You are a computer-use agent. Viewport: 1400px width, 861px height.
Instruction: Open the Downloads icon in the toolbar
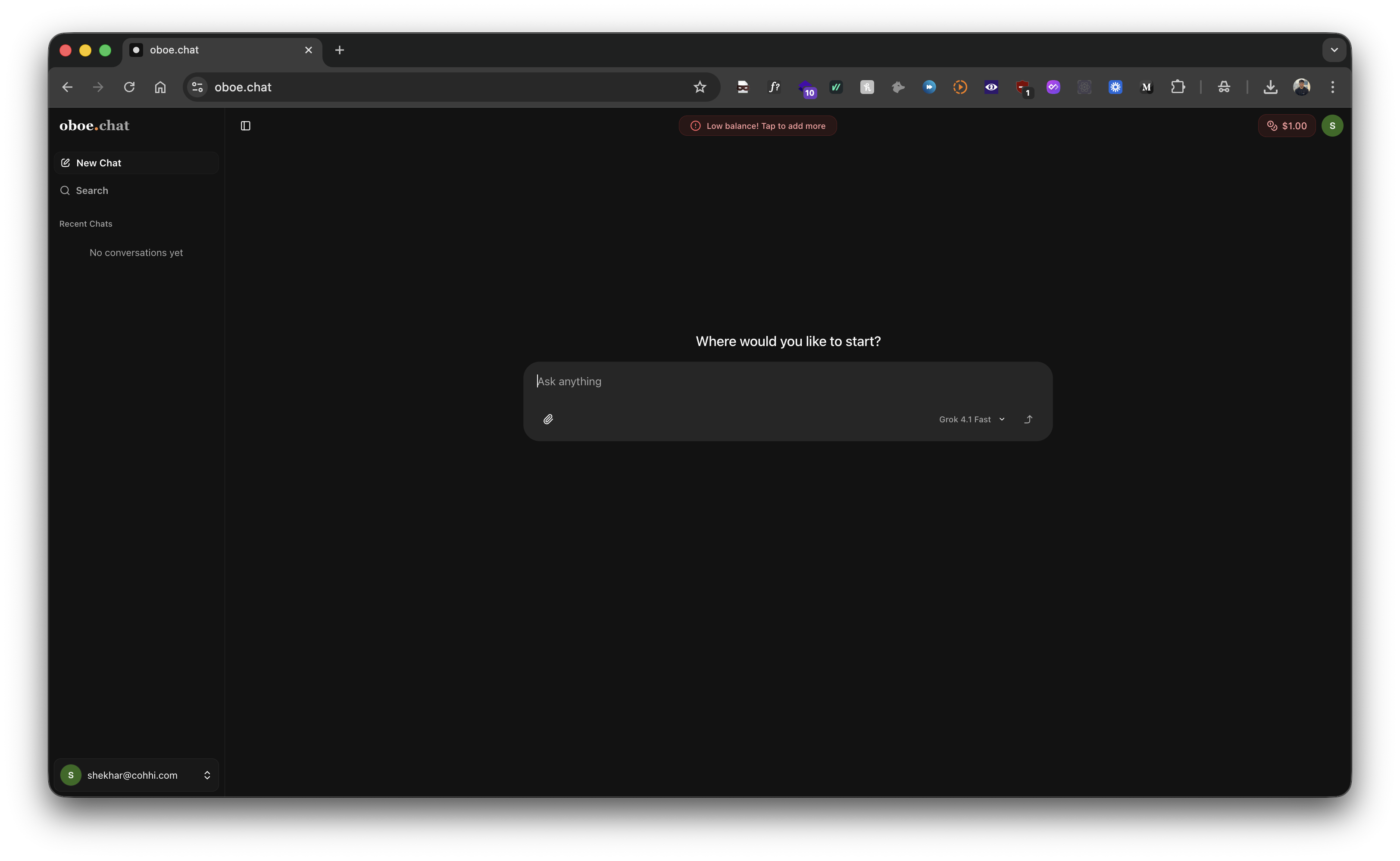[x=1271, y=87]
